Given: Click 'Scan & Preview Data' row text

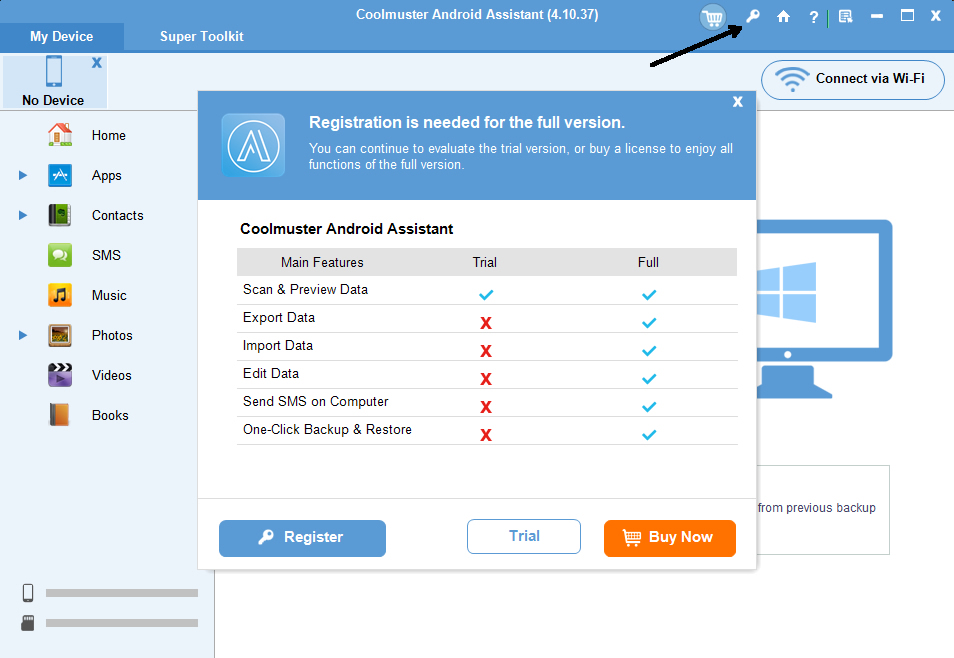Looking at the screenshot, I should click(x=305, y=290).
